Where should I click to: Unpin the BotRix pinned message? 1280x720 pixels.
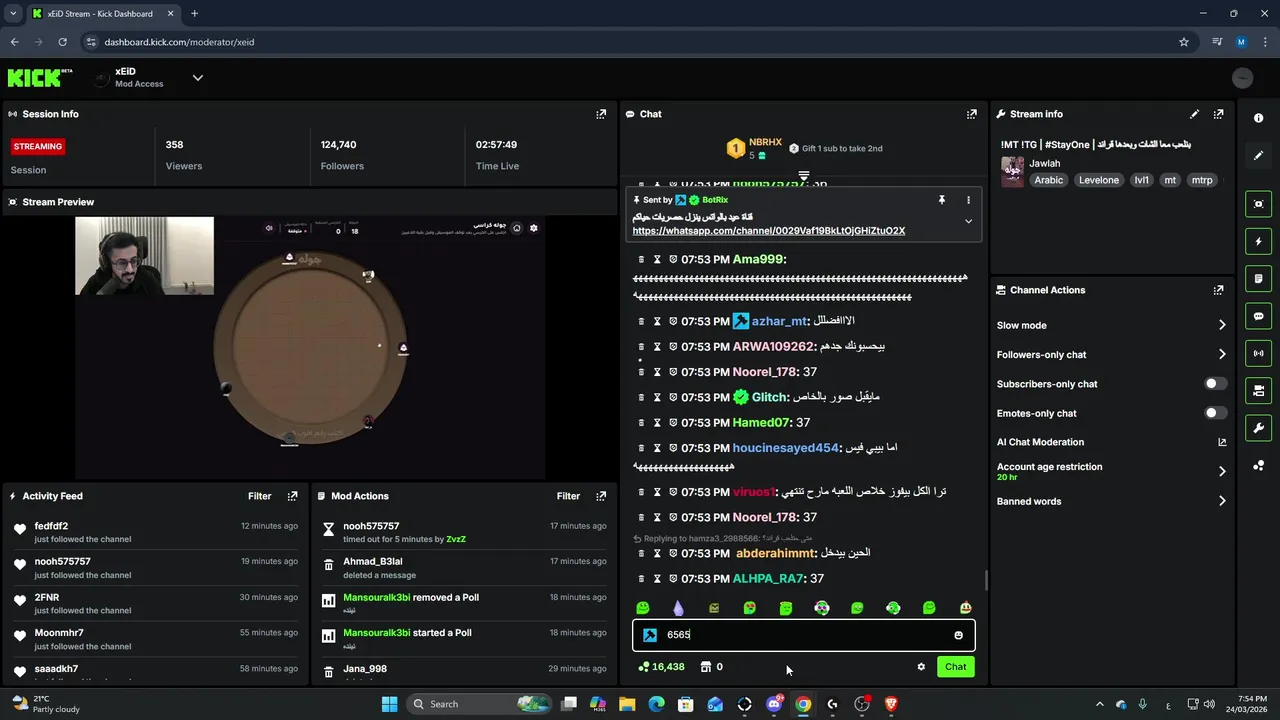tap(941, 200)
